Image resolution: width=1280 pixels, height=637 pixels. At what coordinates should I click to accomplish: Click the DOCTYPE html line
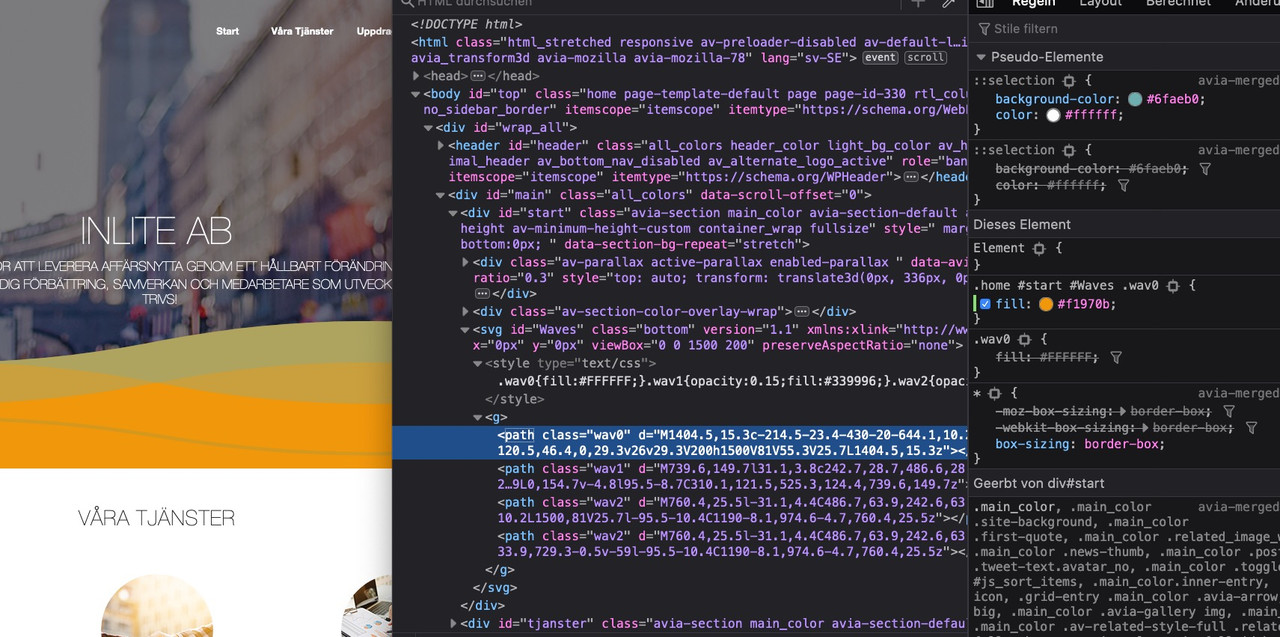(x=466, y=24)
